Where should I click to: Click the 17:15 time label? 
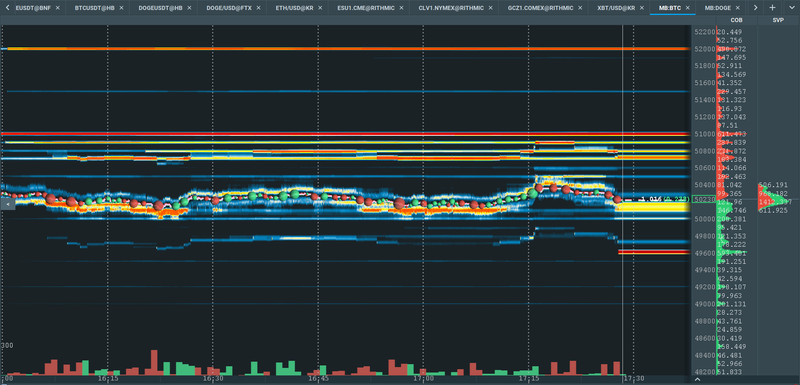tap(529, 379)
